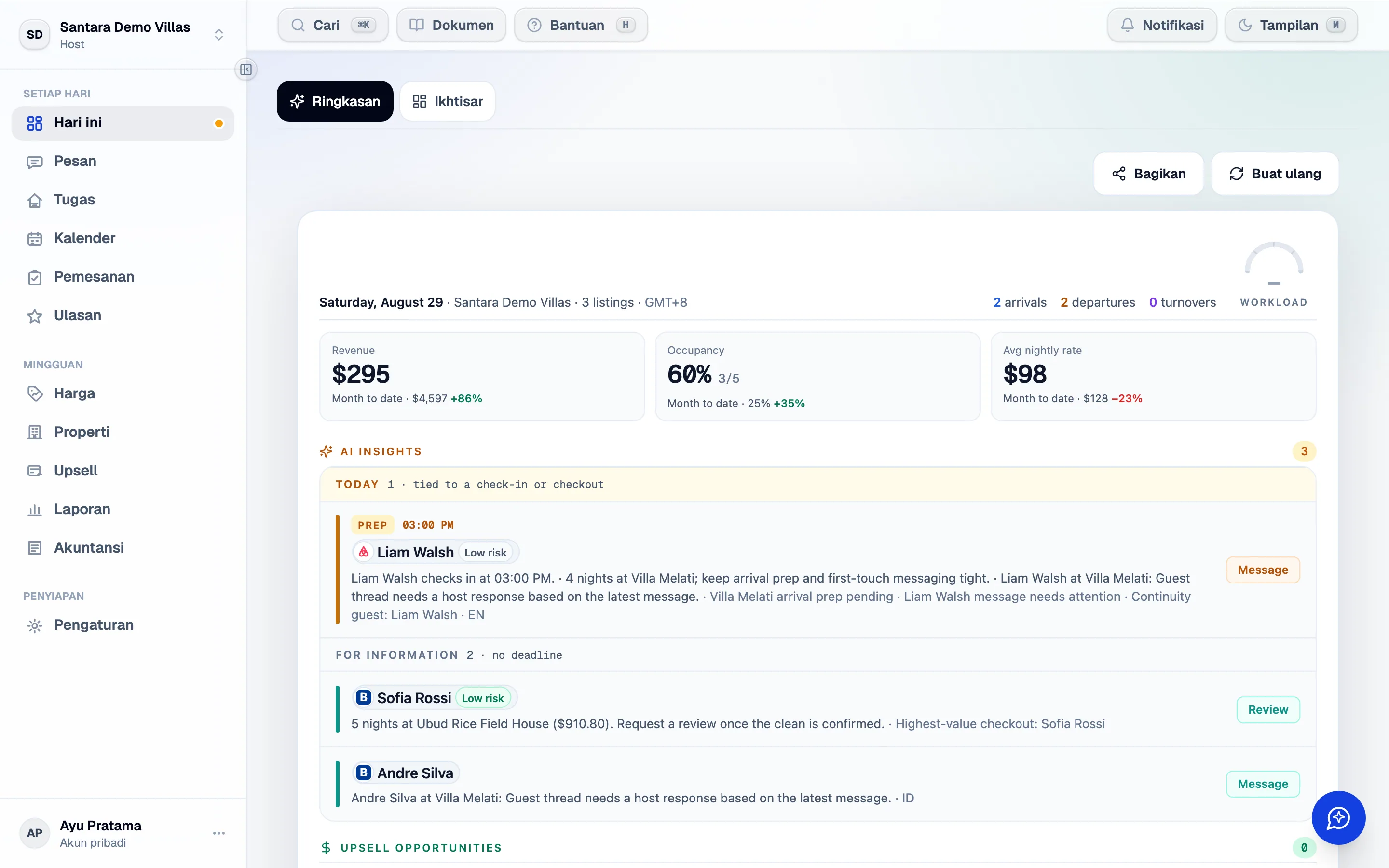Open Bantuan help
This screenshot has width=1389, height=868.
pos(581,25)
